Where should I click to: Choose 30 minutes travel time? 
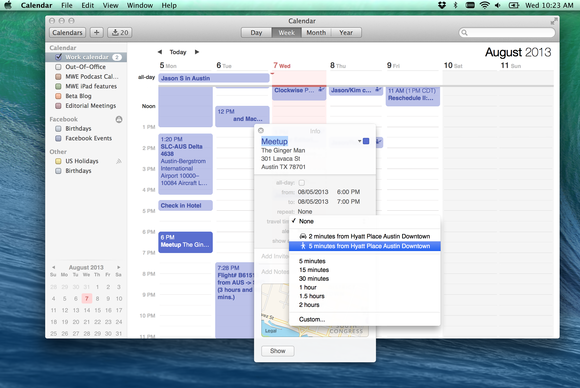pos(364,279)
